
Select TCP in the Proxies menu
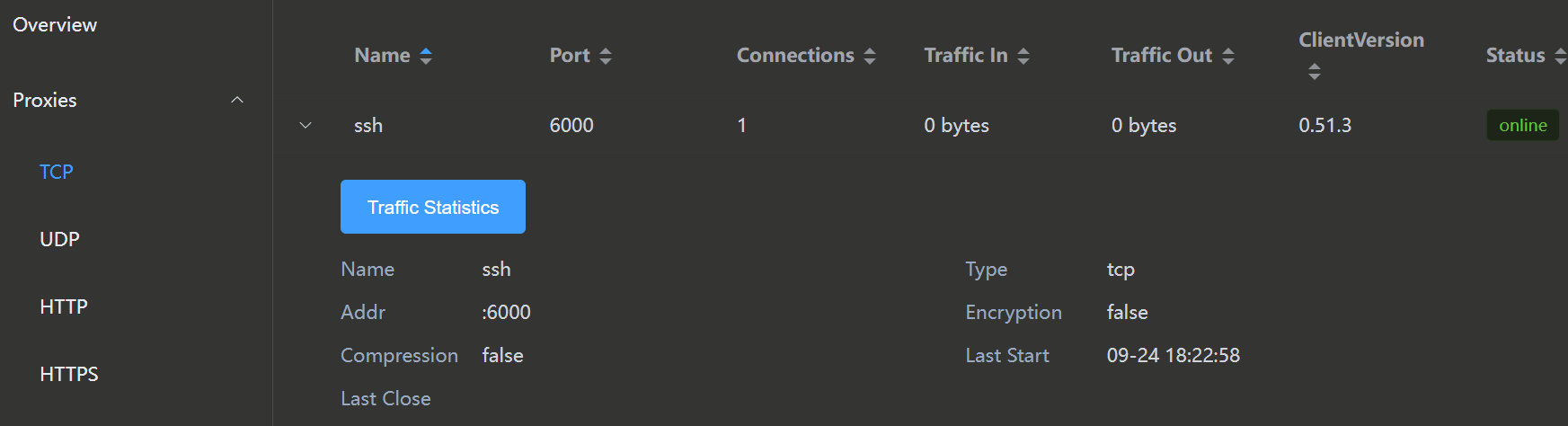point(57,172)
